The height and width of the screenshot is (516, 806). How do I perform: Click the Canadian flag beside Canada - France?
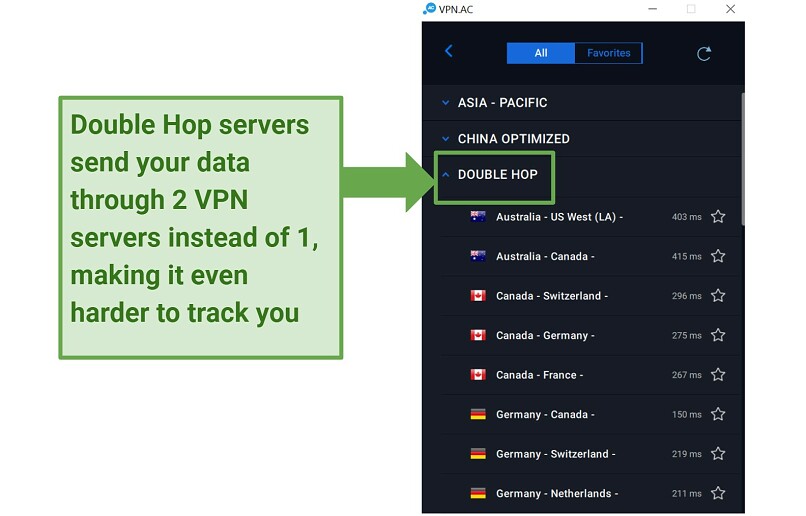pos(478,375)
